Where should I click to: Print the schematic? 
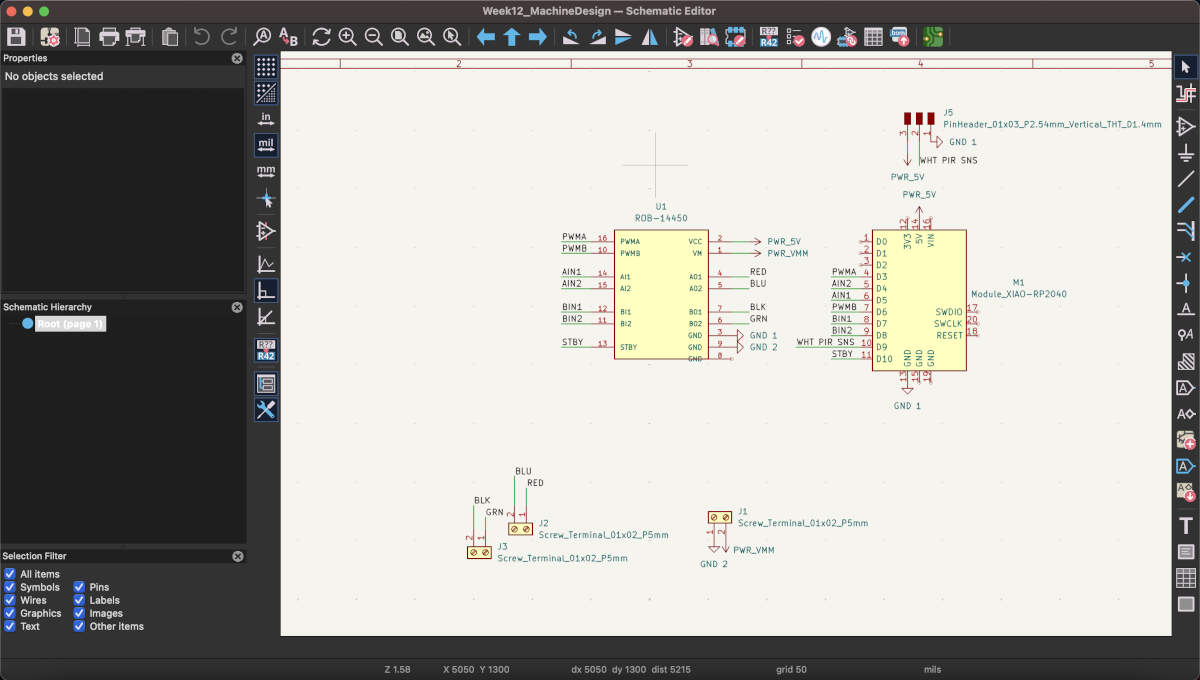coord(108,37)
